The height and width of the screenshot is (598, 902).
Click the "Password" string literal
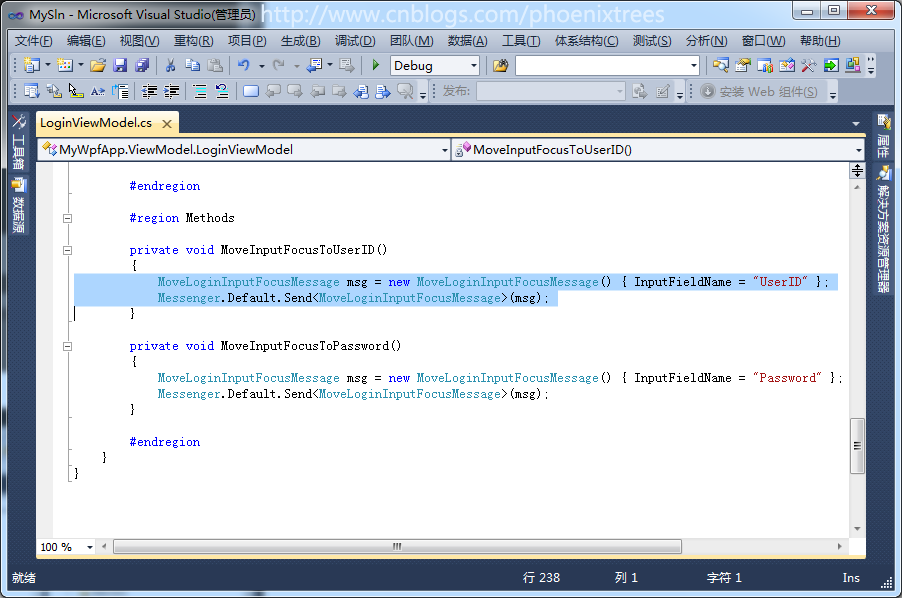[x=787, y=378]
